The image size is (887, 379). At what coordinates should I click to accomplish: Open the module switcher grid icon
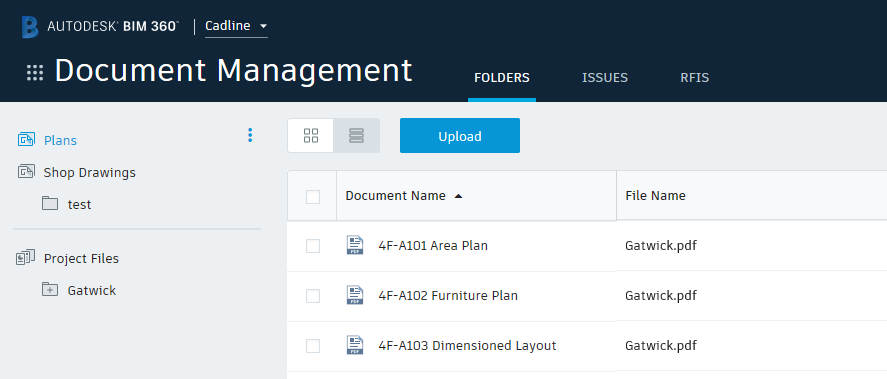point(35,73)
